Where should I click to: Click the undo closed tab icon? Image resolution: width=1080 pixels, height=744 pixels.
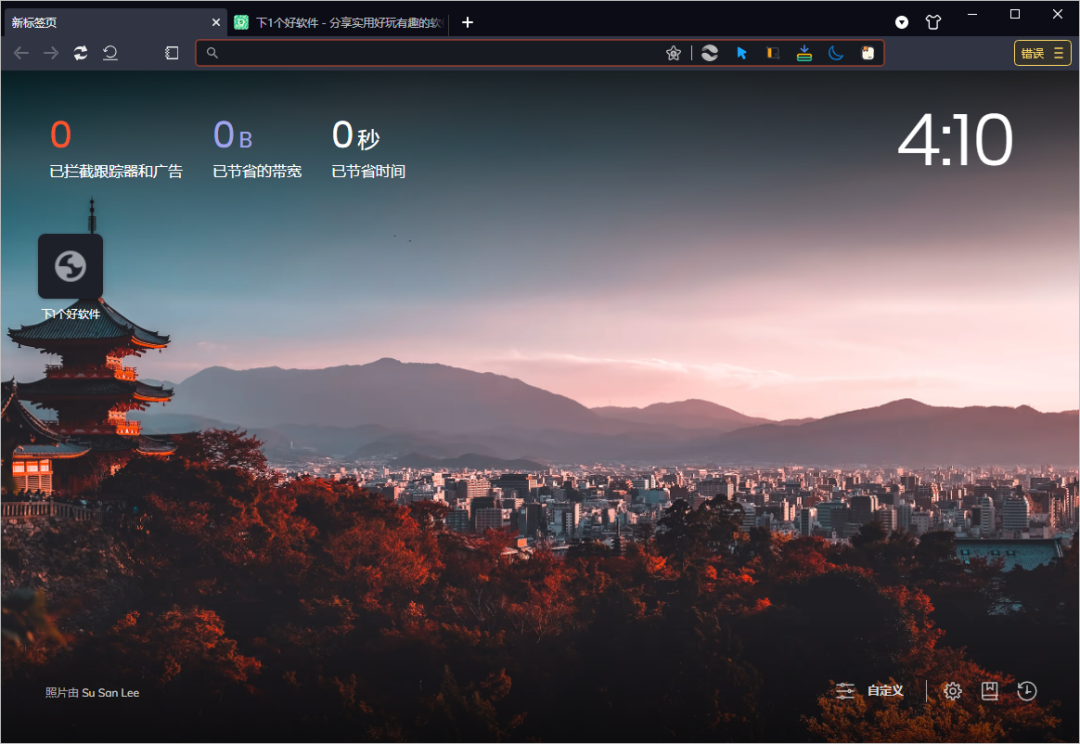tap(110, 53)
